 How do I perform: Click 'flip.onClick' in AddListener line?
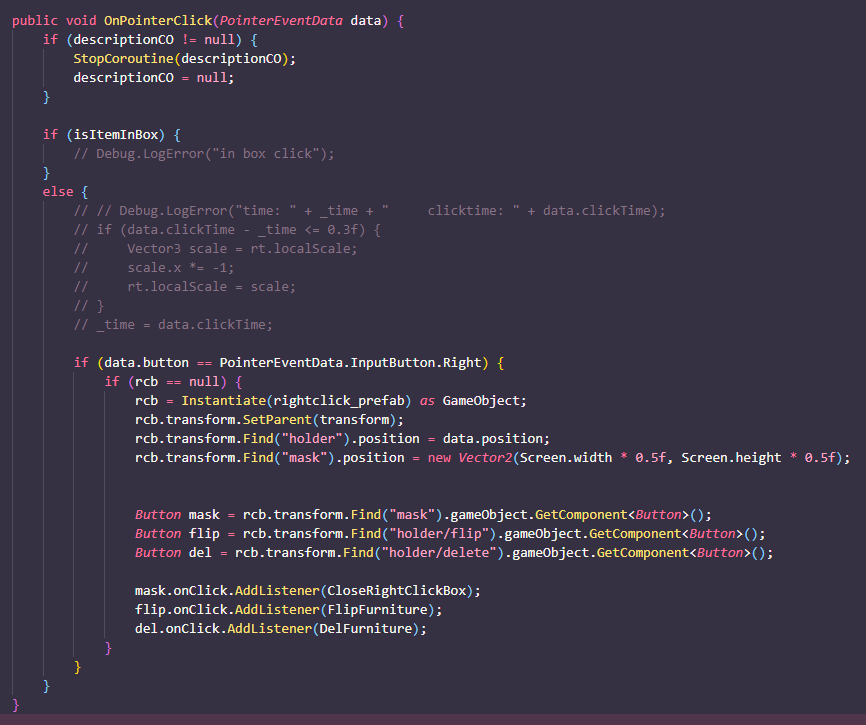[x=181, y=610]
